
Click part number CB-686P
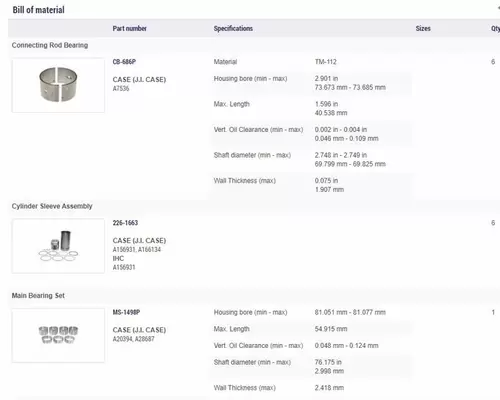click(124, 62)
